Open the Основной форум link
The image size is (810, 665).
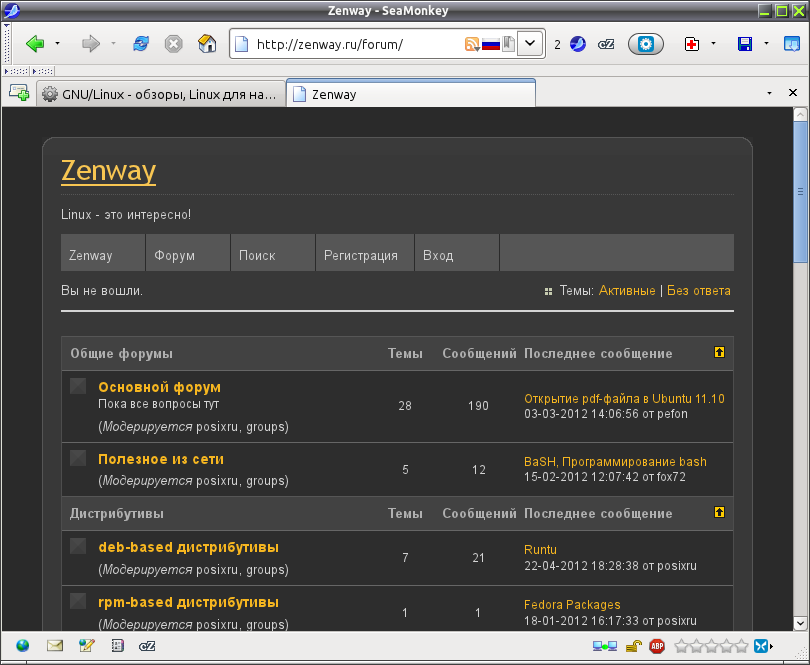(x=160, y=387)
